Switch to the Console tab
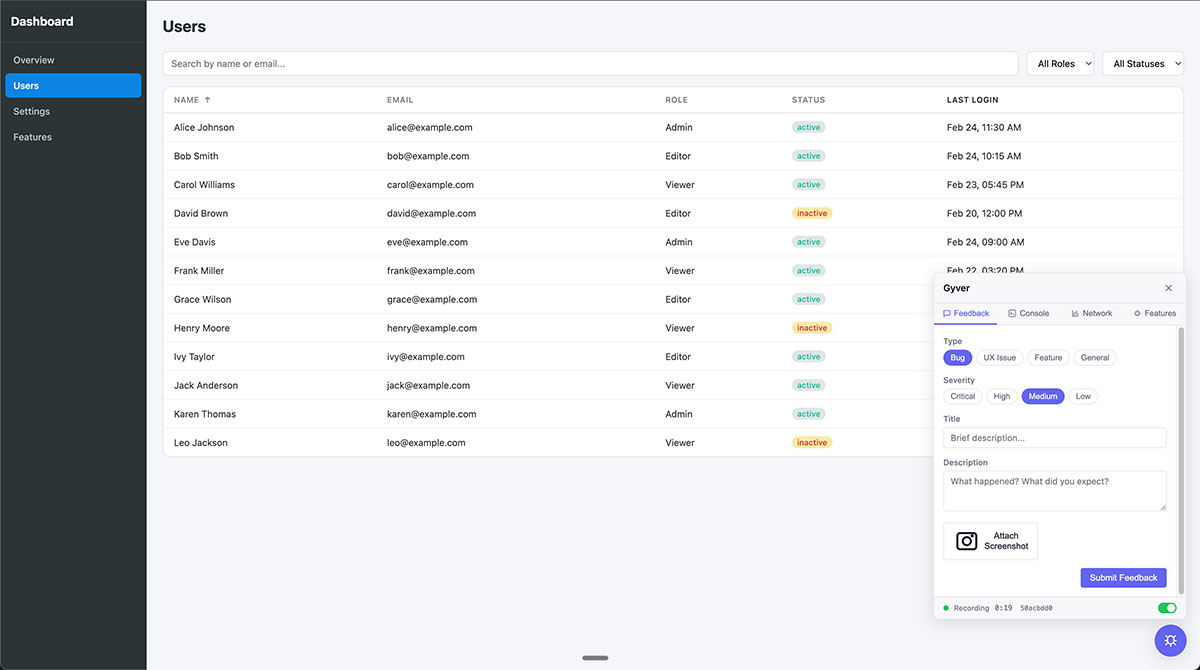Image resolution: width=1200 pixels, height=670 pixels. tap(1030, 313)
